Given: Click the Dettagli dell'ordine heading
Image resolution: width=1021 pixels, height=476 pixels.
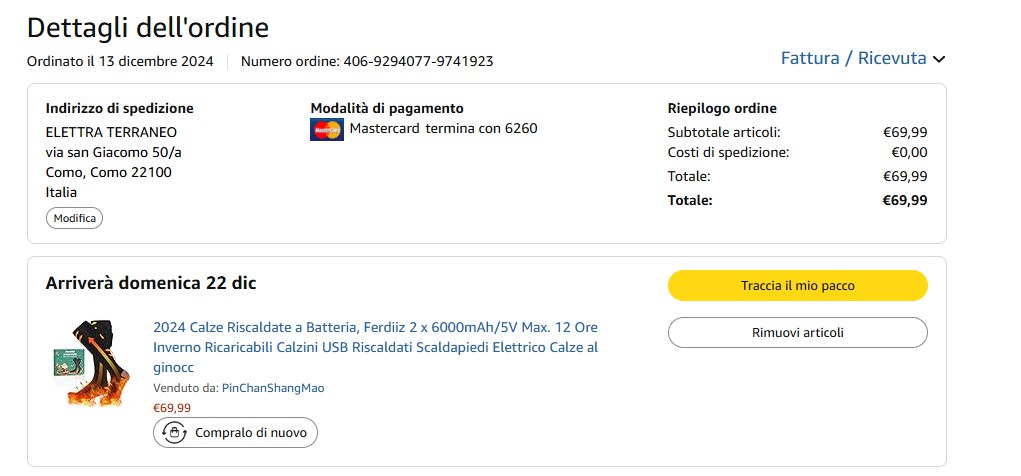Looking at the screenshot, I should [147, 27].
